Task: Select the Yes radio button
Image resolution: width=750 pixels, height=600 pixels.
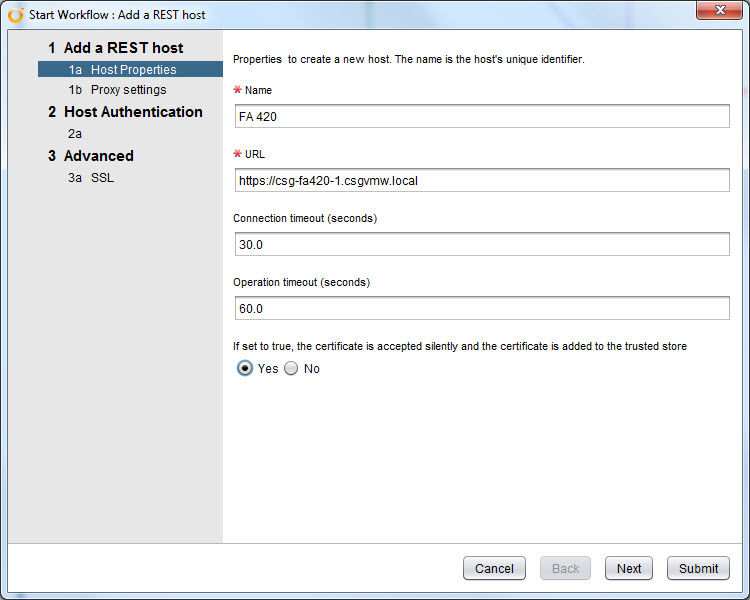Action: tap(245, 368)
